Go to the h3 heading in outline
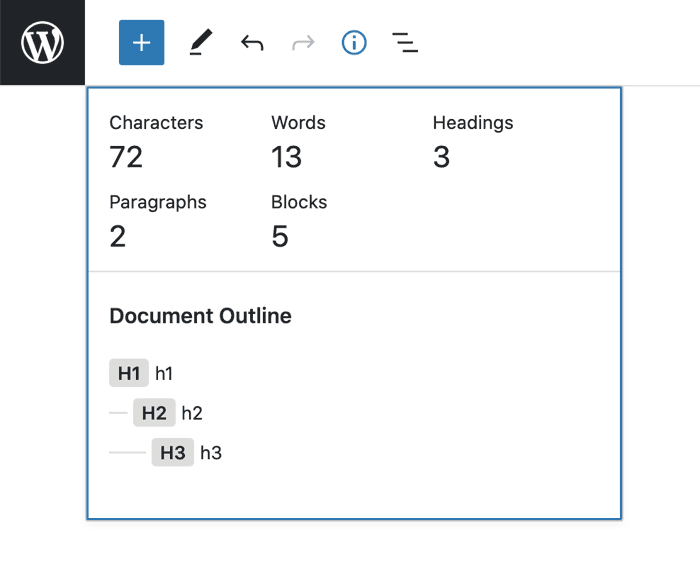 211,453
